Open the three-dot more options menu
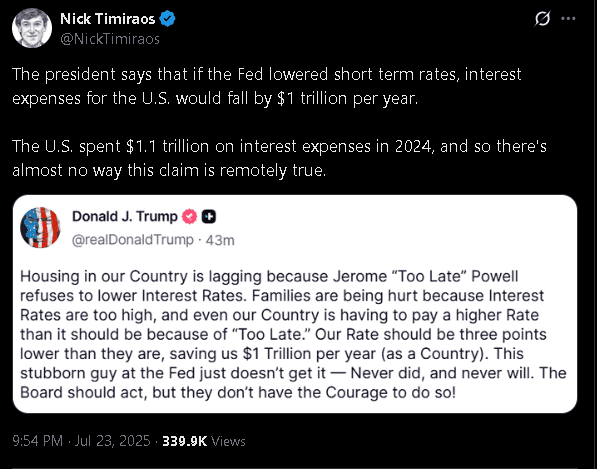The height and width of the screenshot is (469, 597). (x=568, y=18)
